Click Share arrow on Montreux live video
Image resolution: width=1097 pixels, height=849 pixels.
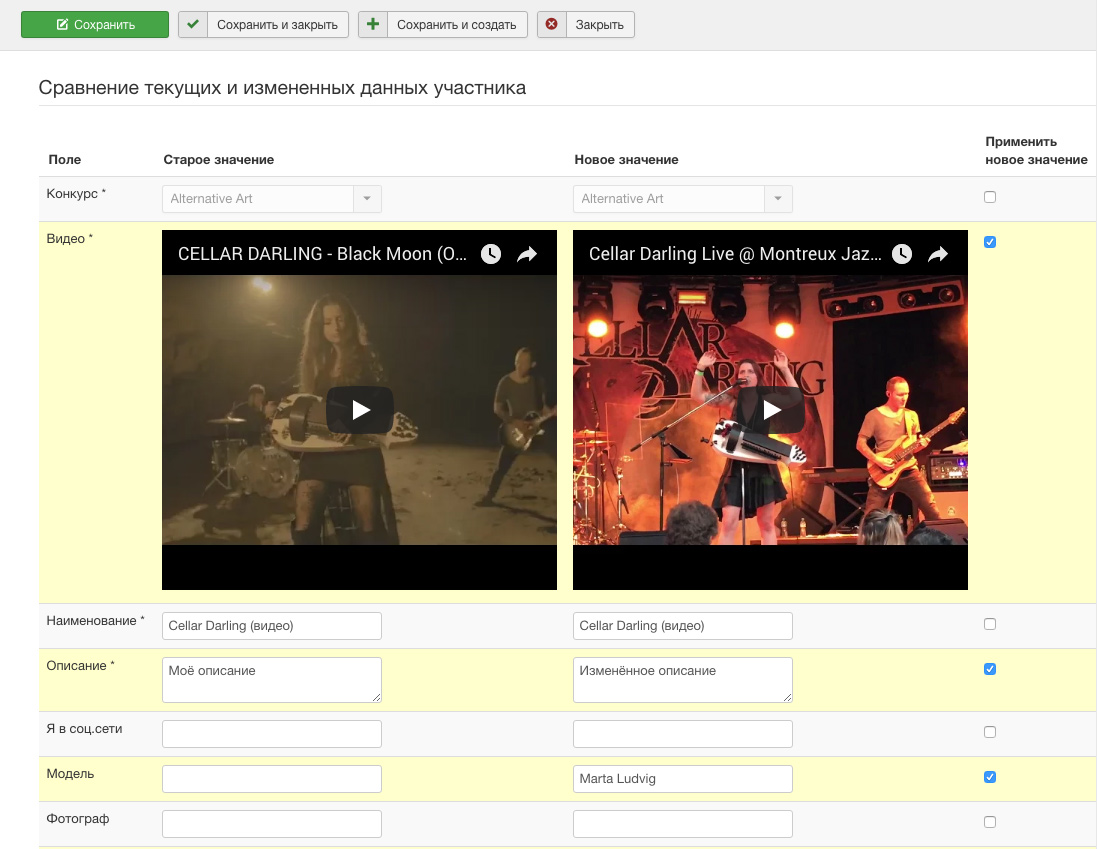(x=937, y=254)
